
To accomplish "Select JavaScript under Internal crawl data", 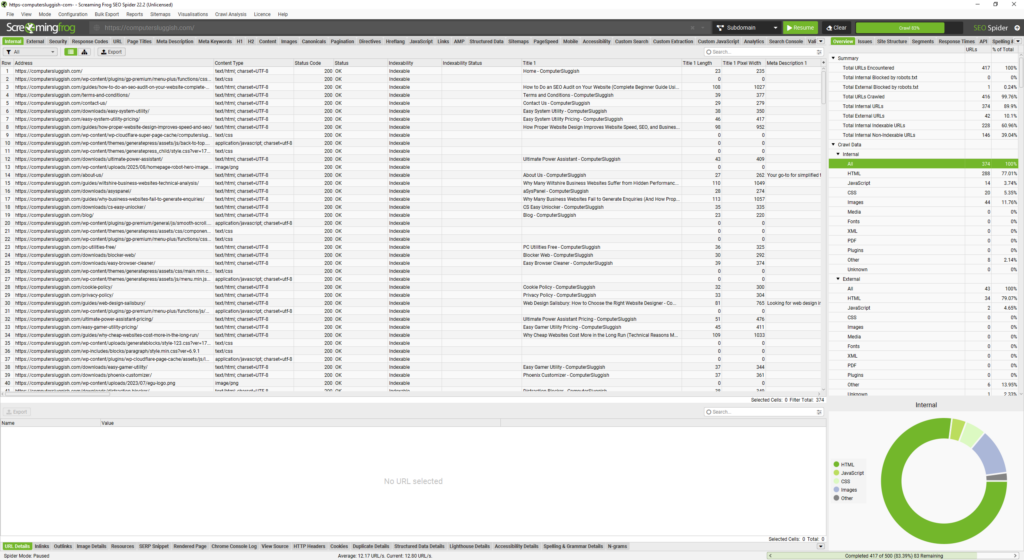I will point(923,183).
